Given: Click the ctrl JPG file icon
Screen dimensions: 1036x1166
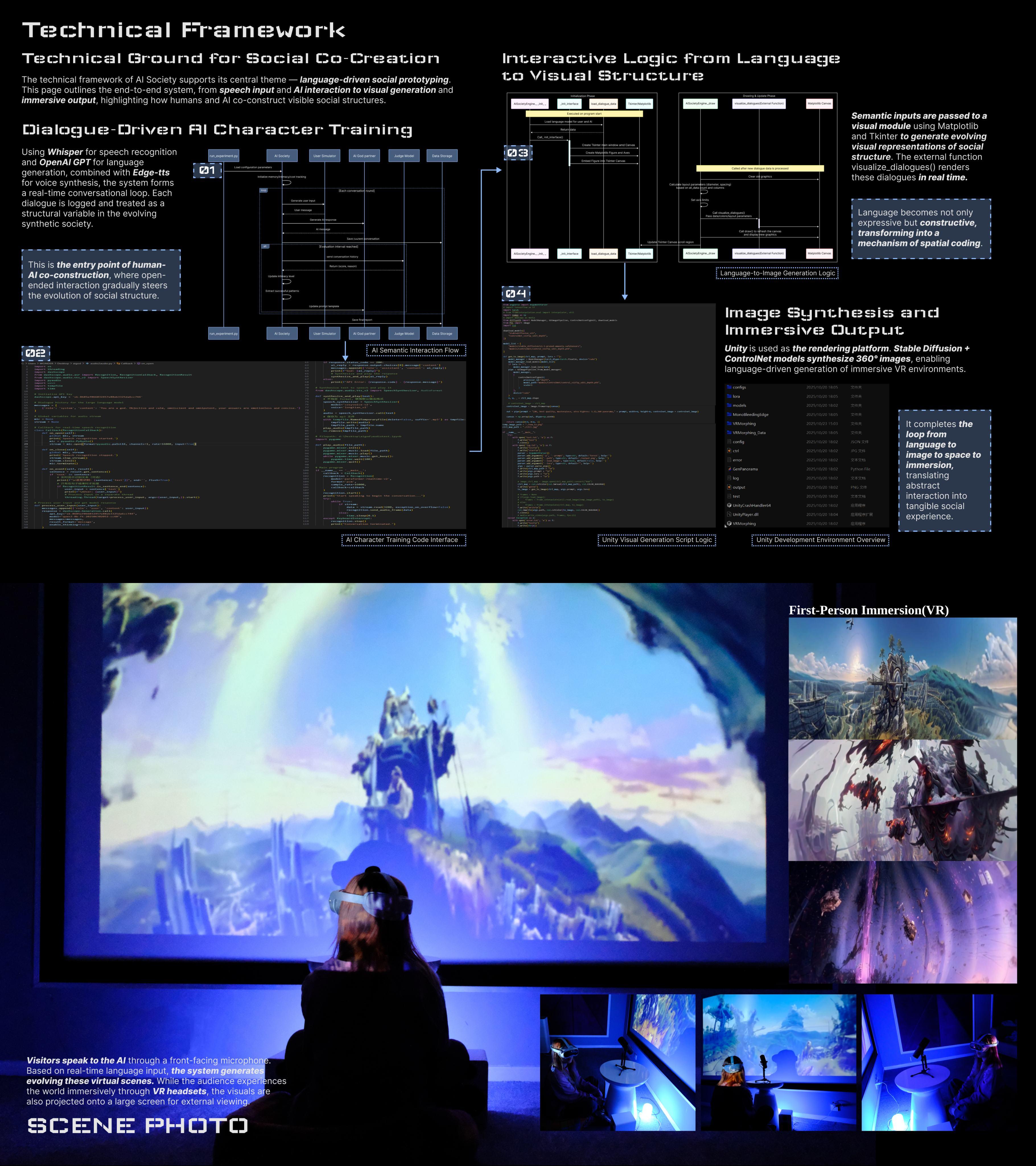Looking at the screenshot, I should pyautogui.click(x=729, y=451).
